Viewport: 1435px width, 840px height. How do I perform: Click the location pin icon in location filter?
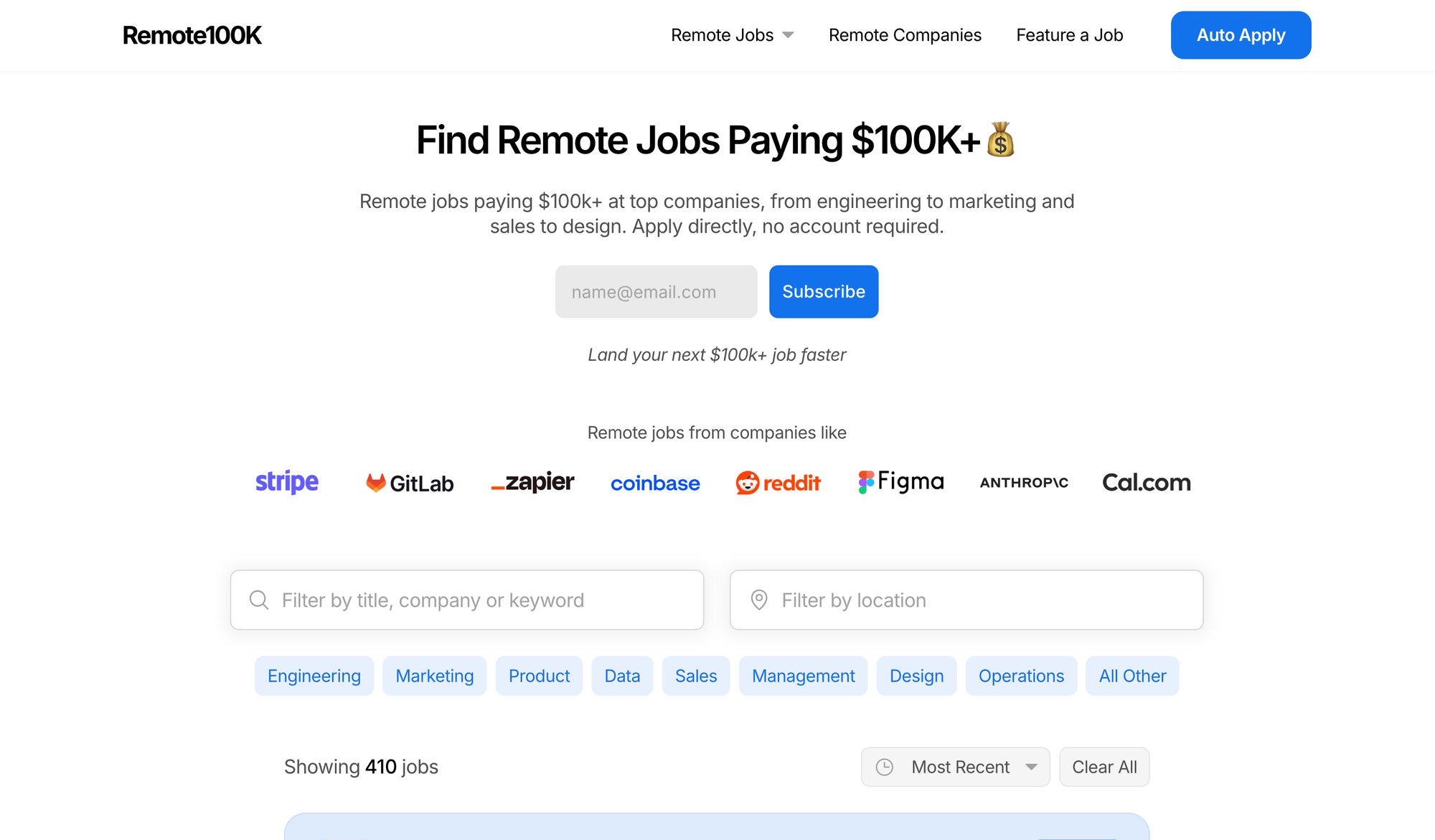pyautogui.click(x=761, y=600)
